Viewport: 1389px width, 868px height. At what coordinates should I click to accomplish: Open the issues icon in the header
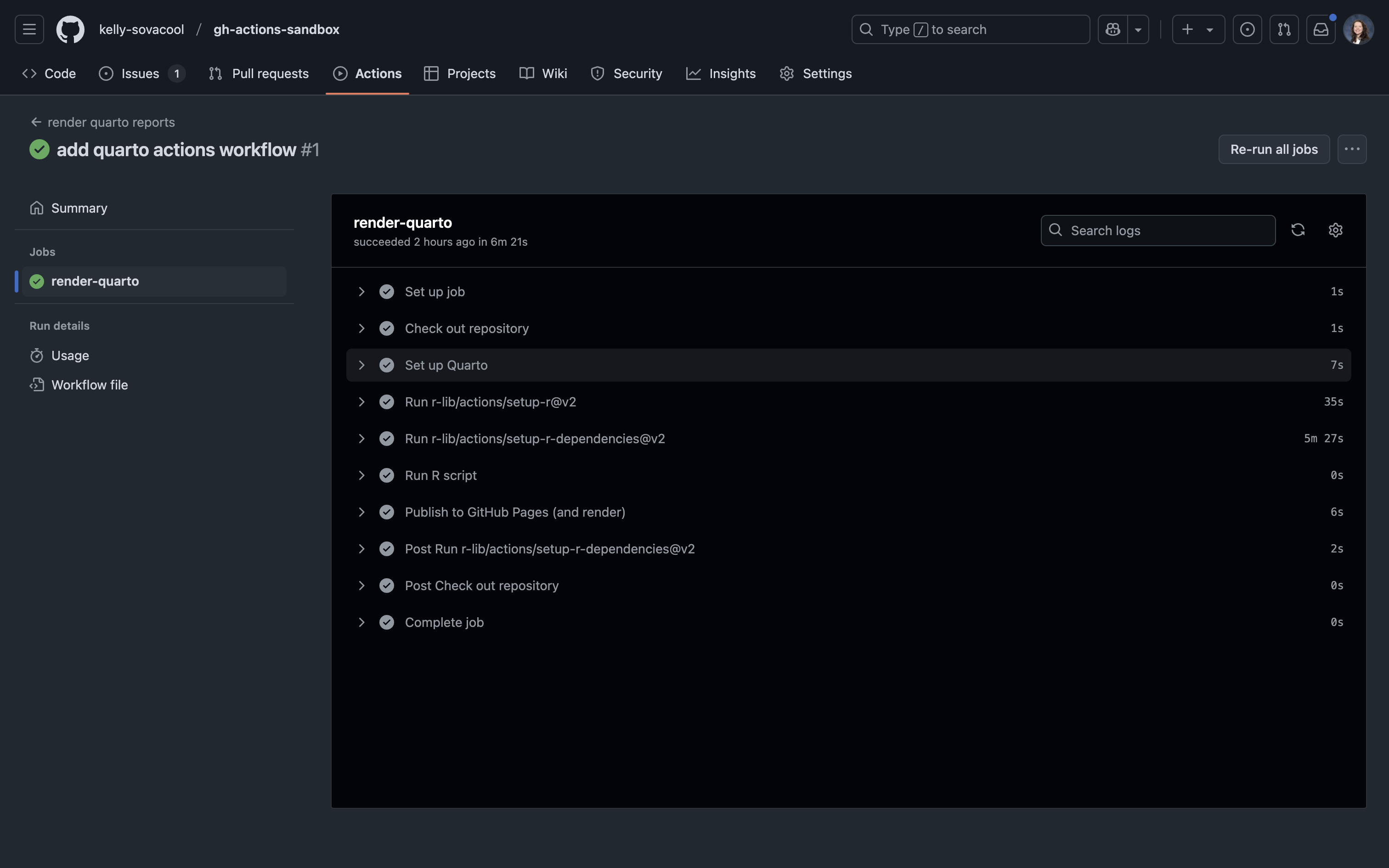1247,29
